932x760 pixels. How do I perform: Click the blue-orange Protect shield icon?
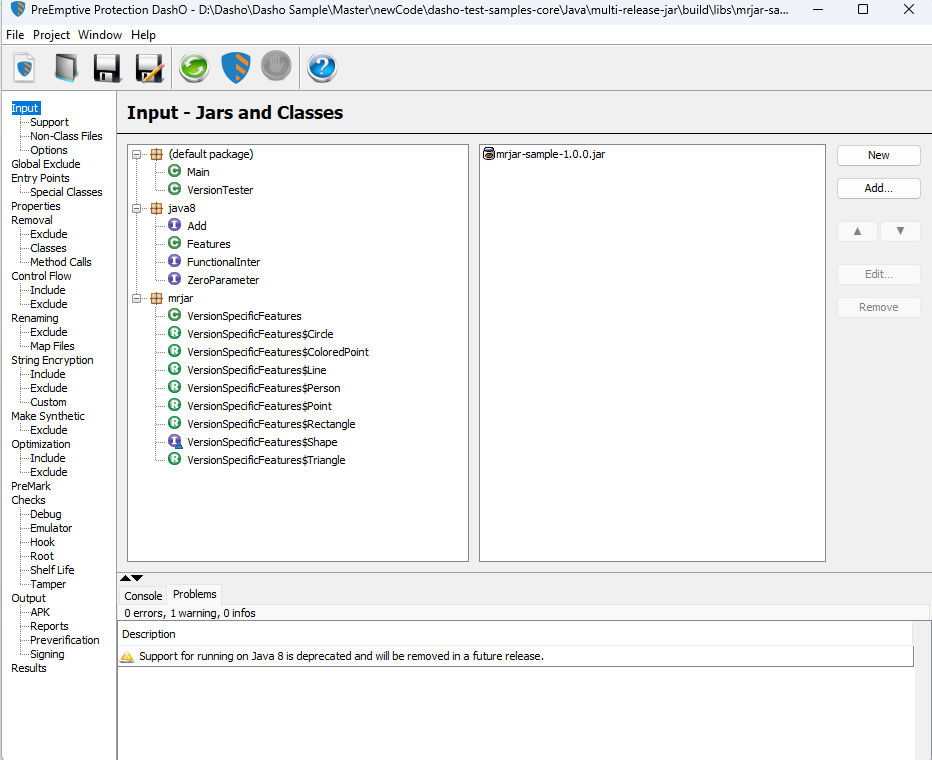coord(236,67)
